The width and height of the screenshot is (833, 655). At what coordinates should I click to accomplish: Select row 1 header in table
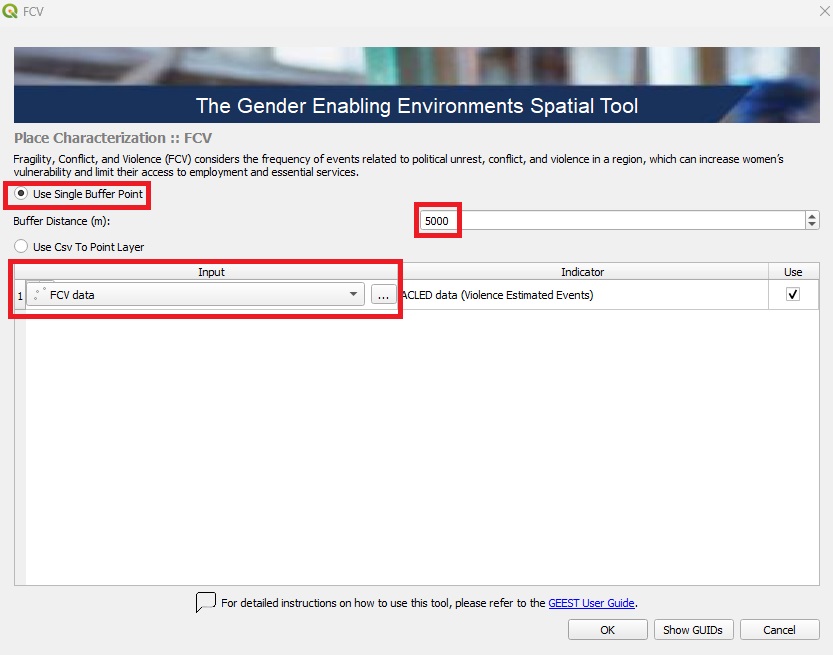tap(20, 295)
